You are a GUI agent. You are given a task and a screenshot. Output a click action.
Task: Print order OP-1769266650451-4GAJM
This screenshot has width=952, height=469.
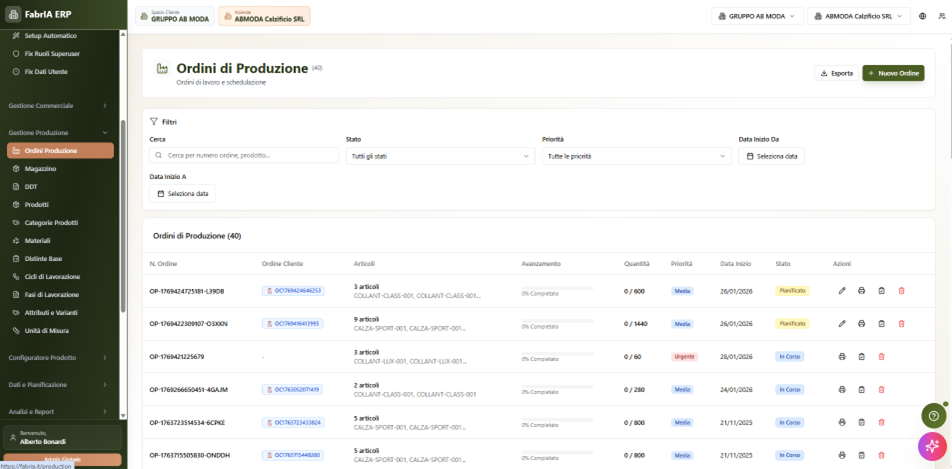pyautogui.click(x=842, y=389)
